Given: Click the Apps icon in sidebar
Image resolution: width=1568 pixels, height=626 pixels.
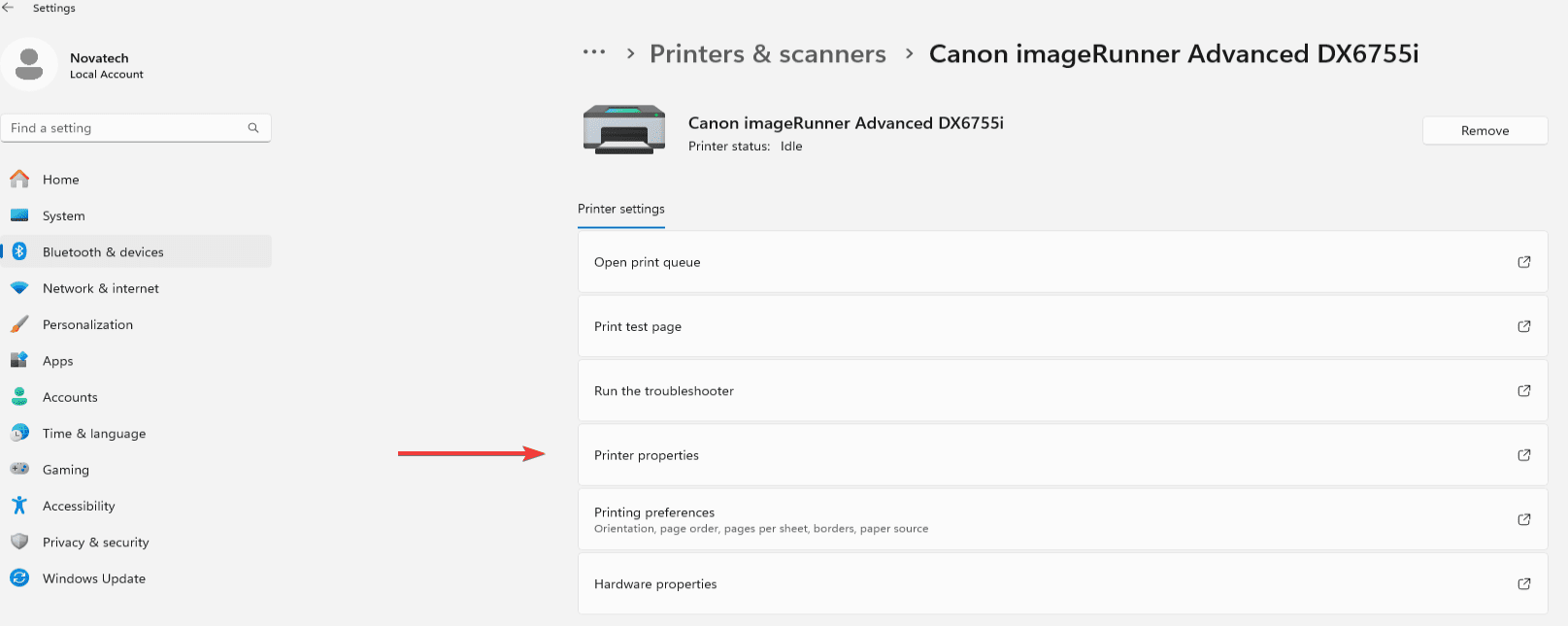Looking at the screenshot, I should [x=19, y=360].
